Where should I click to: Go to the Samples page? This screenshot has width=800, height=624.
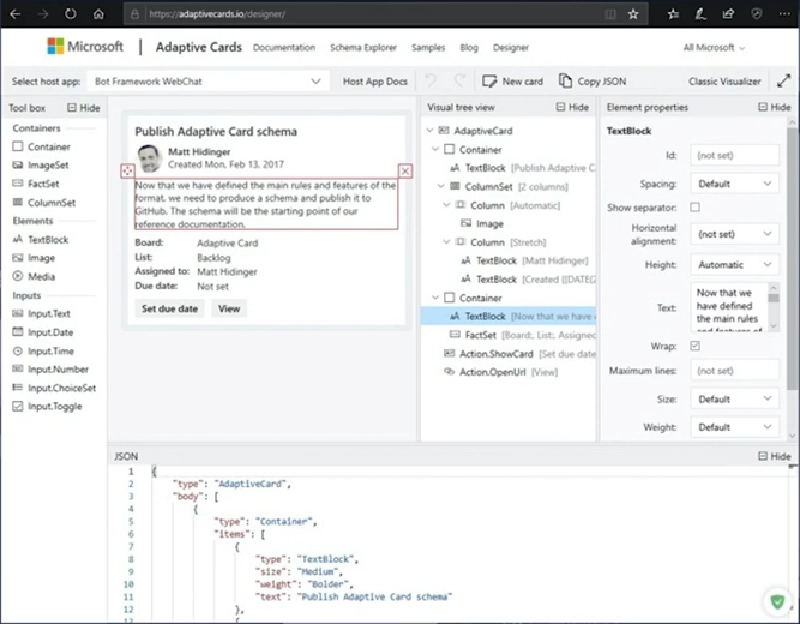[428, 47]
